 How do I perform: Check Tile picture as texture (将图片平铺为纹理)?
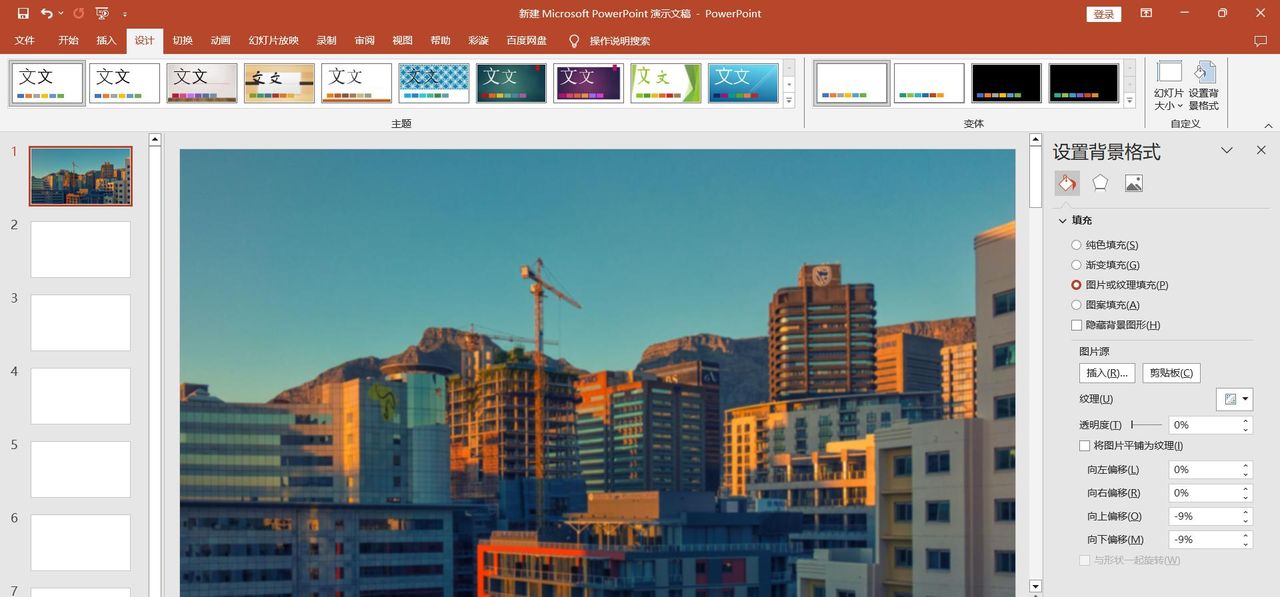pos(1084,446)
